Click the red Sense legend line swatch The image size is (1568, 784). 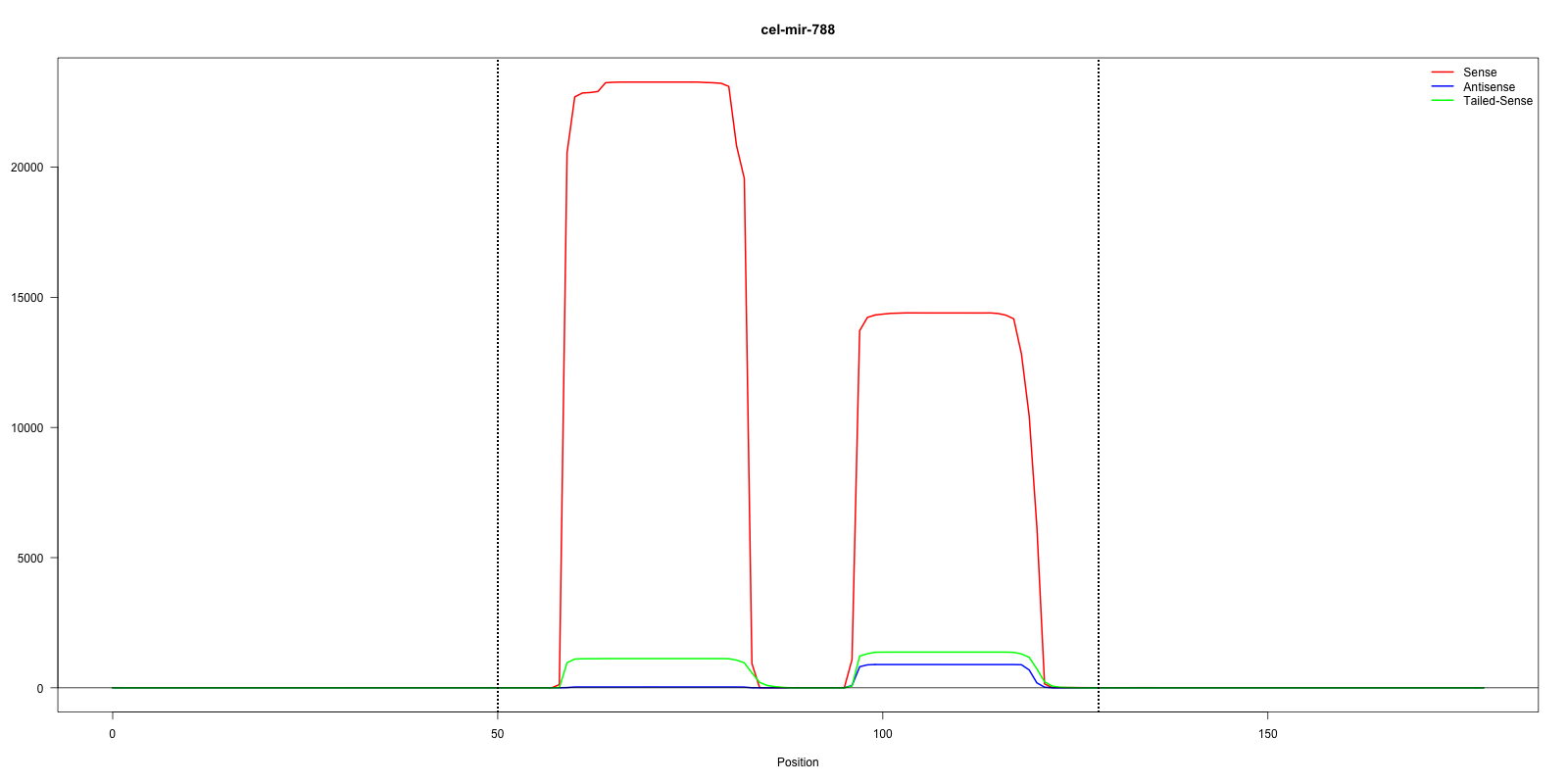(1442, 73)
